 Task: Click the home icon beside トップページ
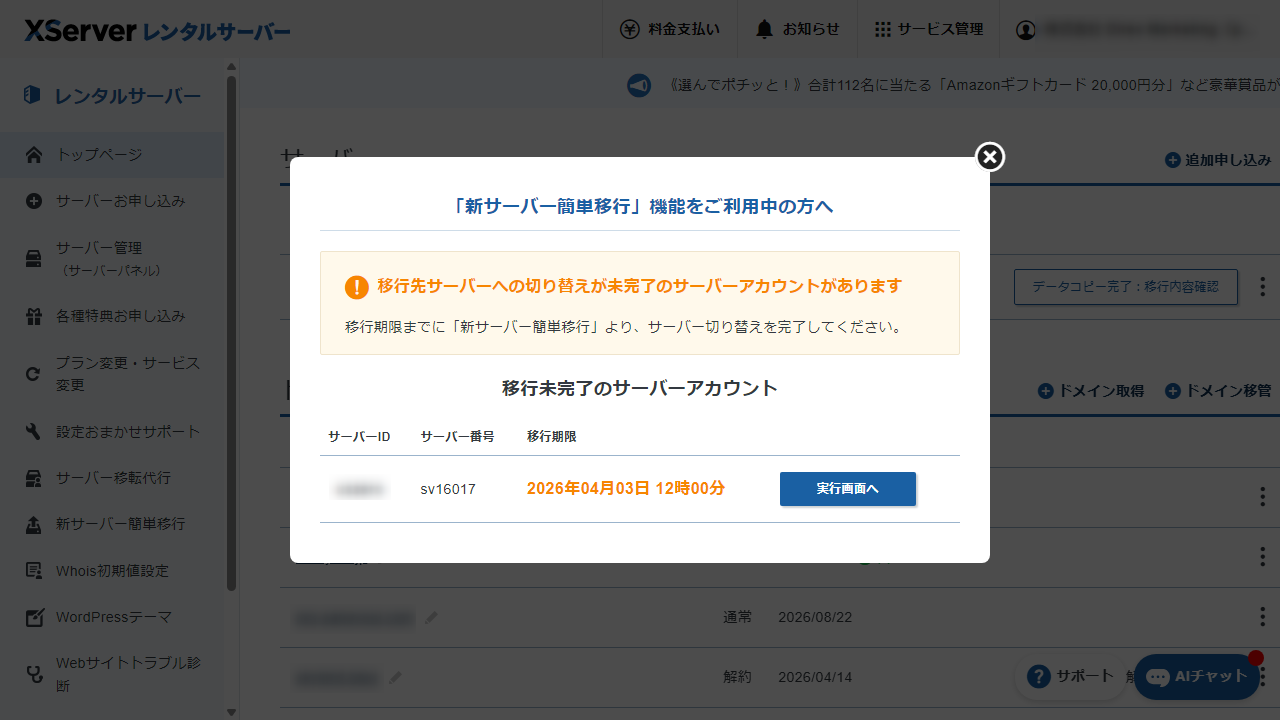point(33,154)
